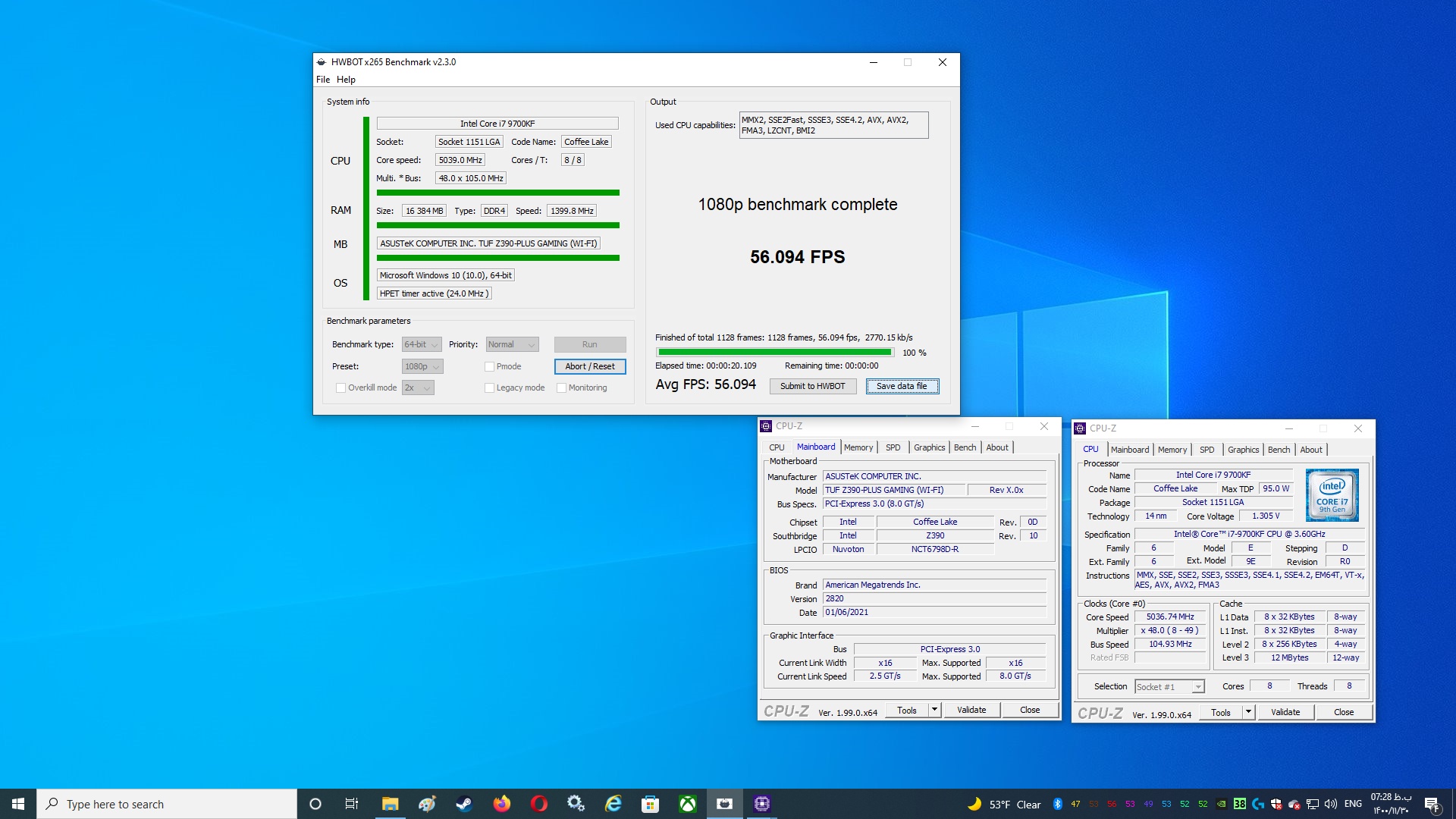This screenshot has width=1456, height=819.
Task: Toggle the Overkill mode checkbox
Action: coord(340,388)
